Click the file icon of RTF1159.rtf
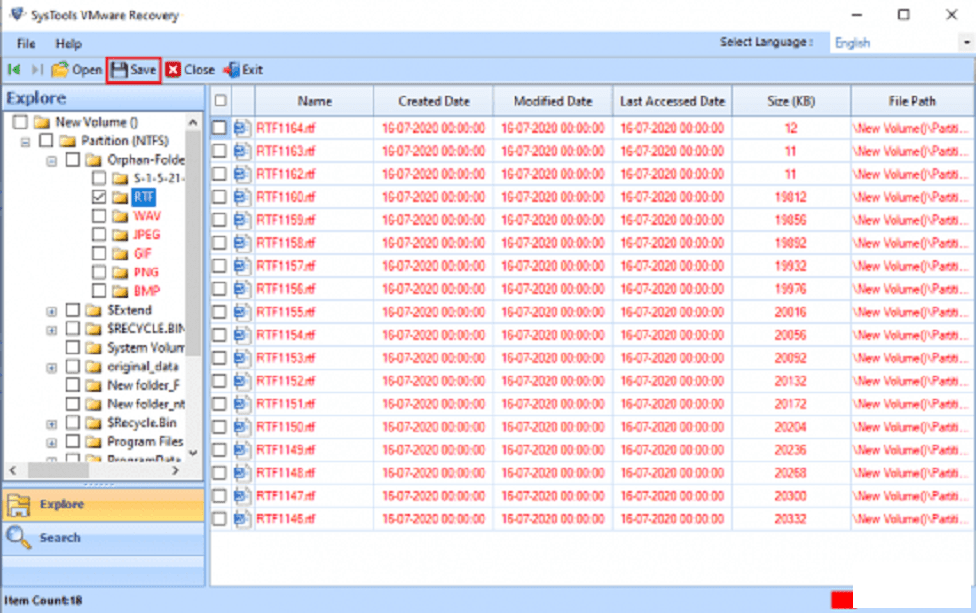The height and width of the screenshot is (613, 976). tap(242, 220)
